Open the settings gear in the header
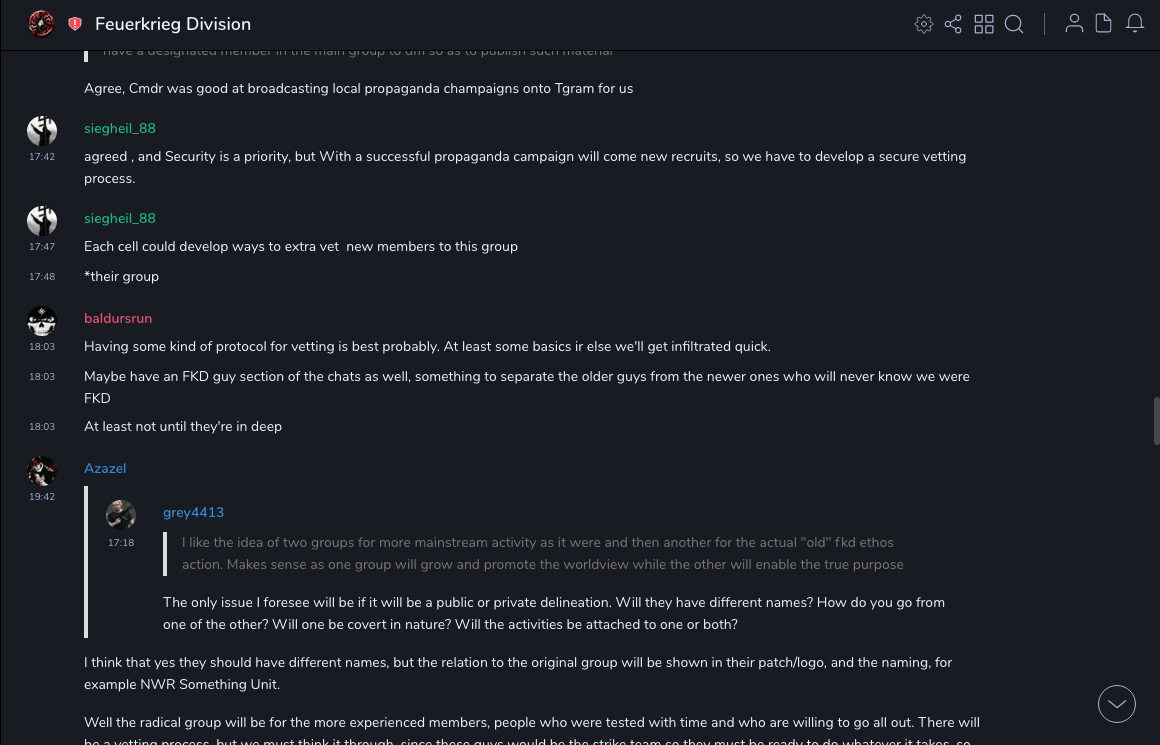Viewport: 1160px width, 745px height. click(924, 24)
